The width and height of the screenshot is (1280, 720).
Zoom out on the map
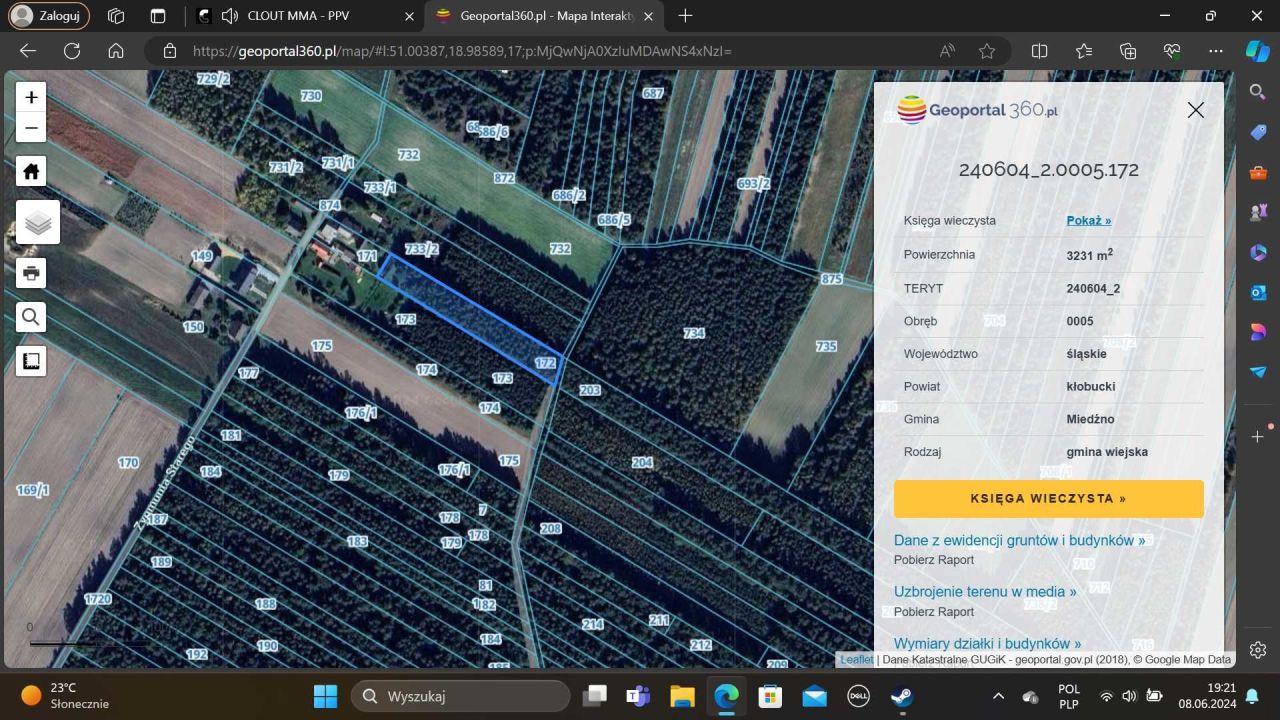click(31, 128)
